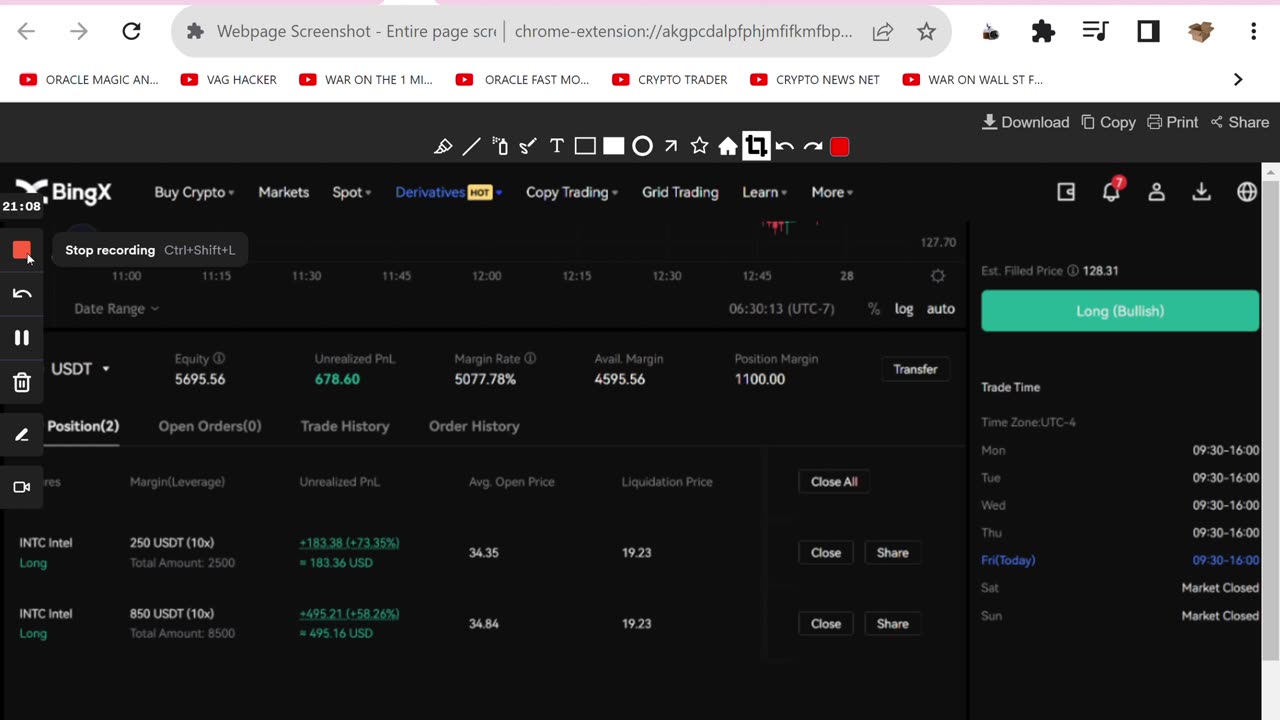This screenshot has width=1280, height=720.
Task: Open the Markets page
Action: click(x=284, y=192)
